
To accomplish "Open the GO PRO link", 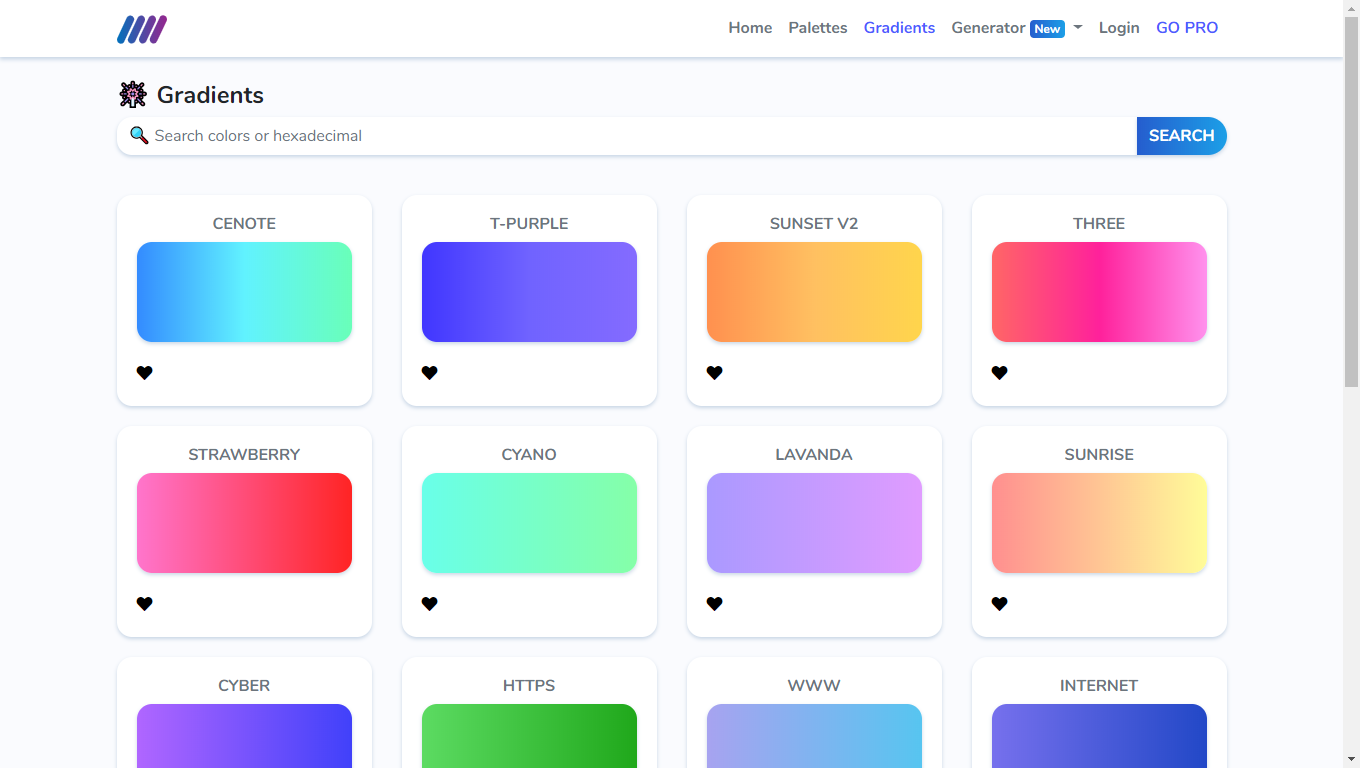I will point(1187,28).
